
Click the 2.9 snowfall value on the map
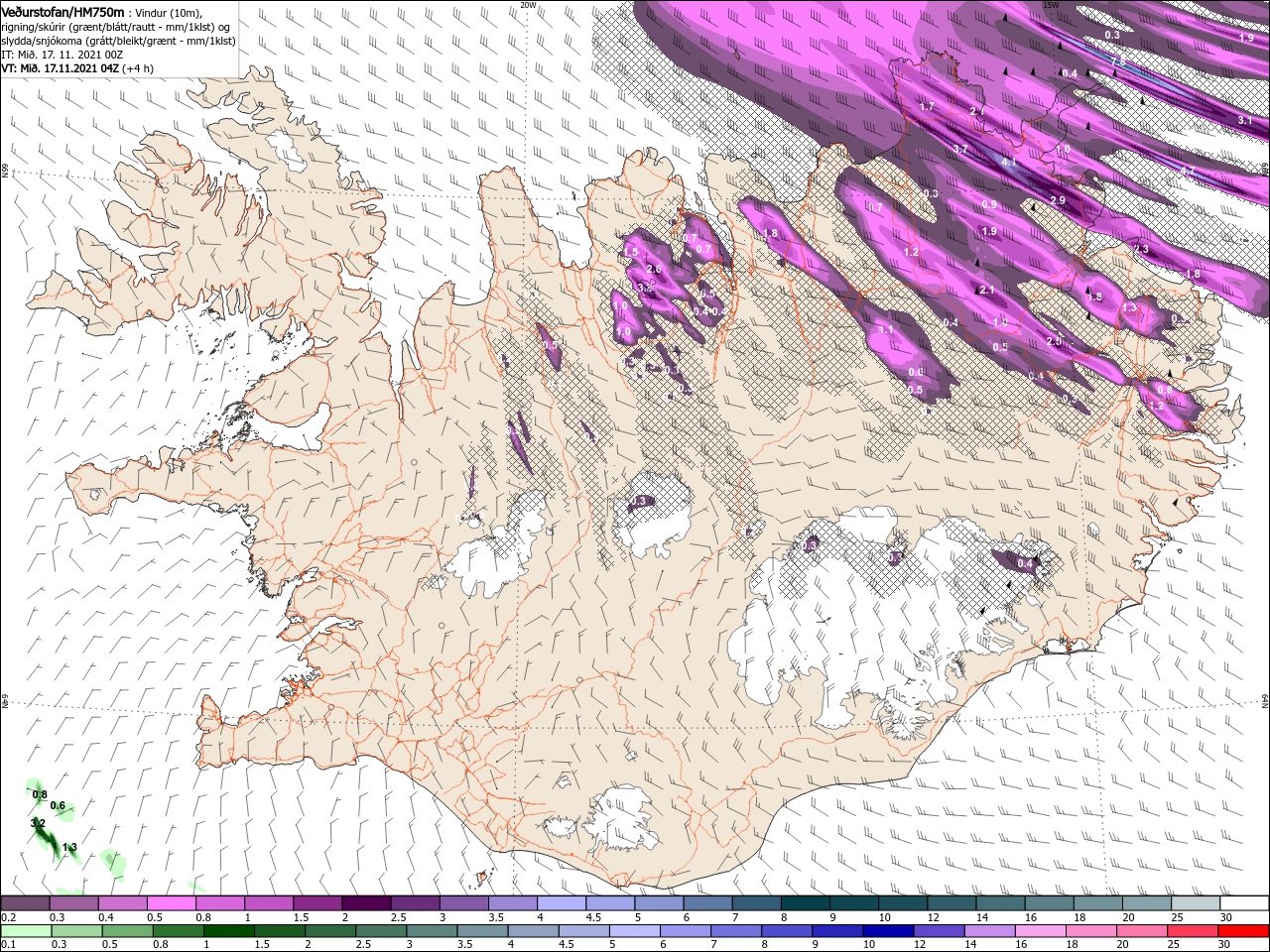click(1057, 200)
